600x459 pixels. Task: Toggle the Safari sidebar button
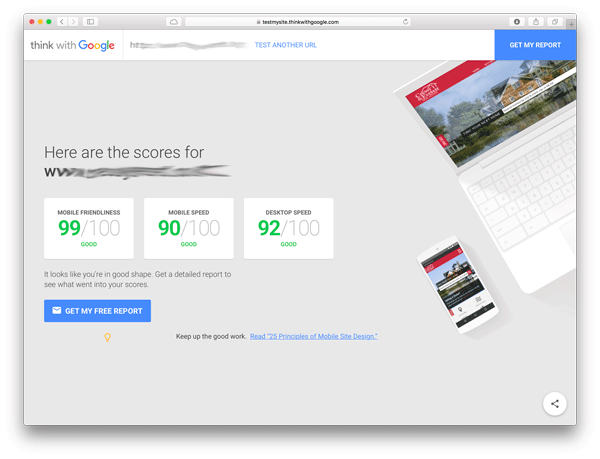90,22
